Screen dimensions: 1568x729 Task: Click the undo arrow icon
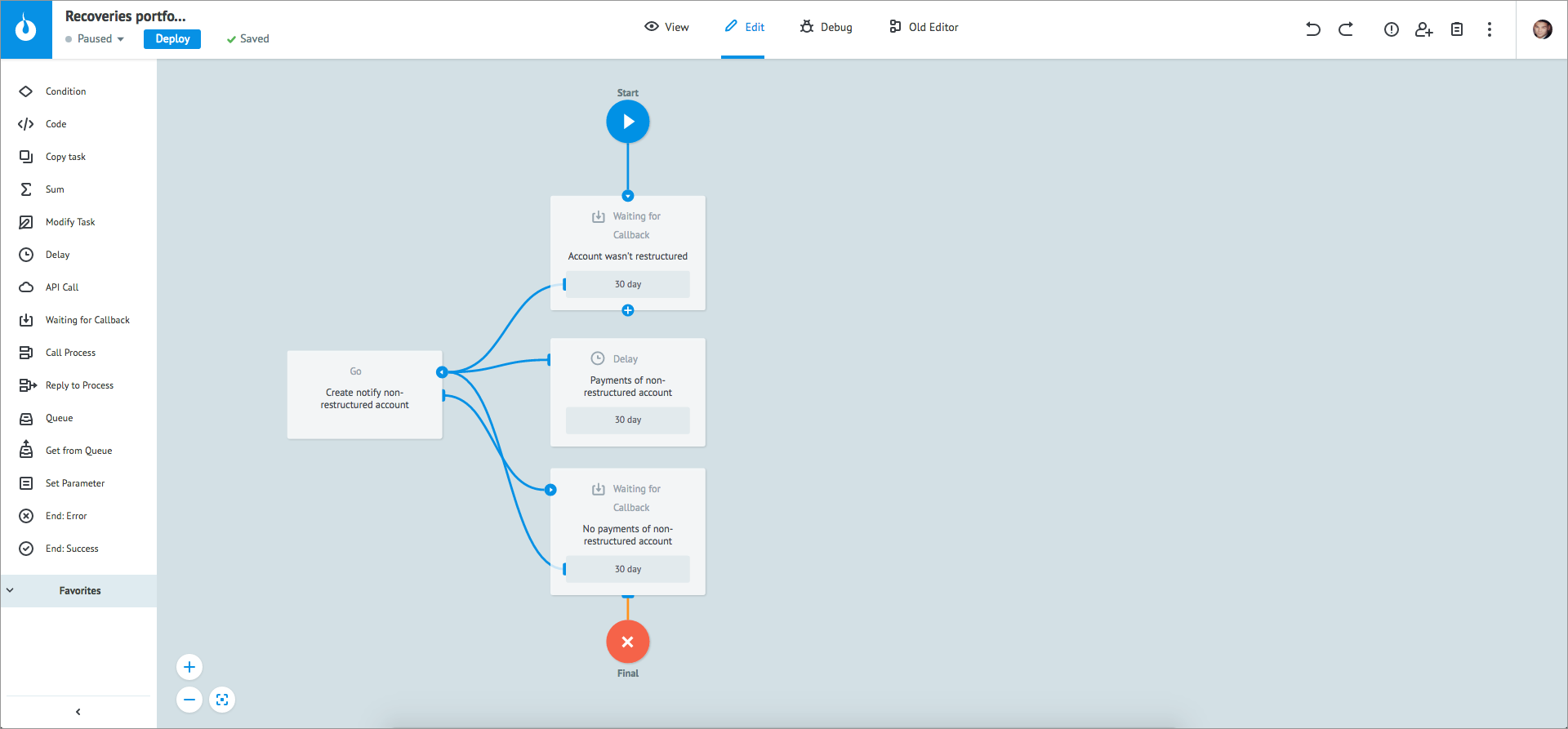coord(1312,29)
